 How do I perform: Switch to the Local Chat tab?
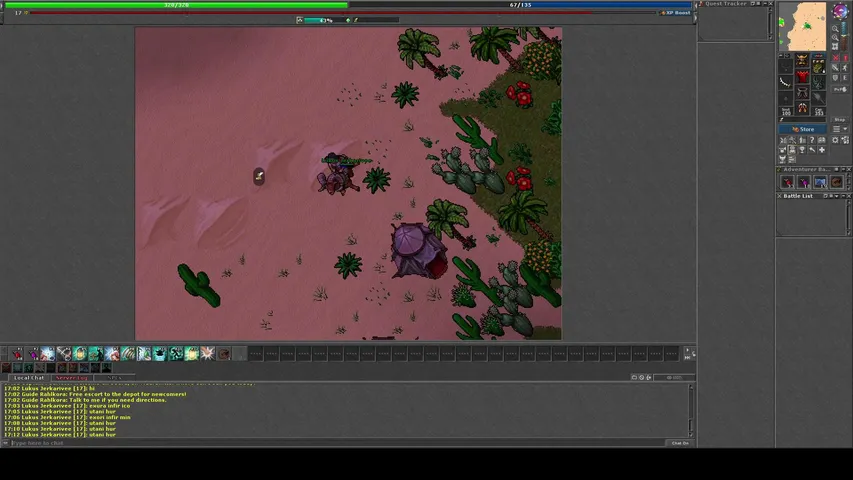coord(29,378)
